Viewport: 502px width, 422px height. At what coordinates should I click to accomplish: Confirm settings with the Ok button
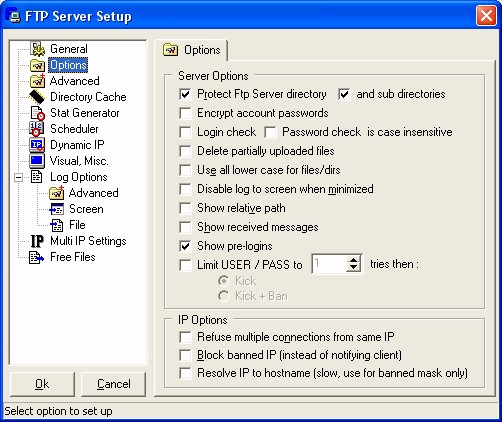(x=42, y=384)
